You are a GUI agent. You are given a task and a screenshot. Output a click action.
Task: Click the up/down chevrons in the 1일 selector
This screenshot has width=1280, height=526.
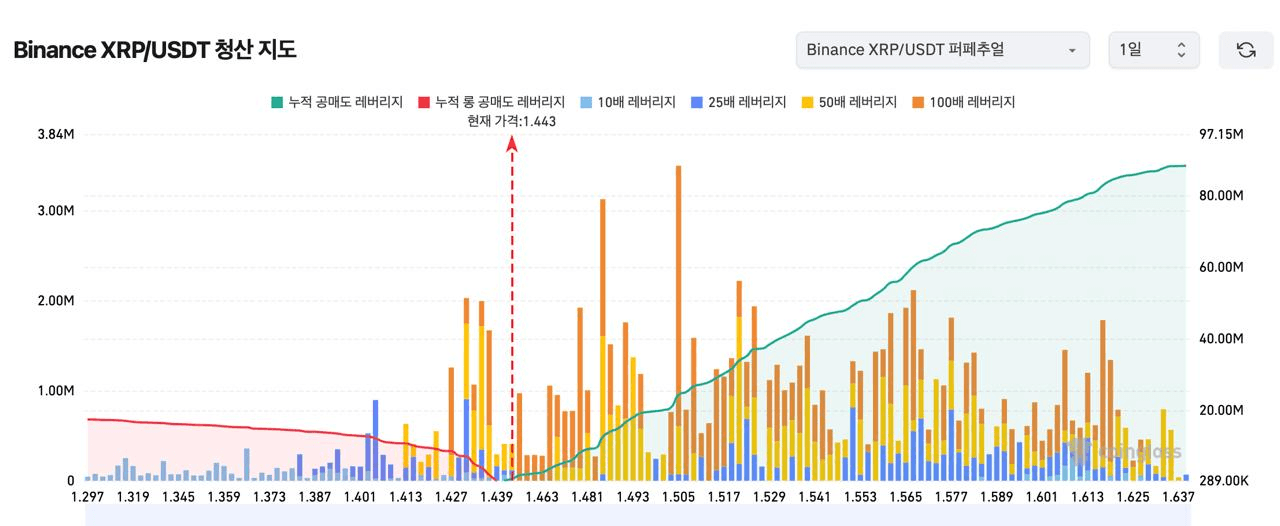[1181, 50]
